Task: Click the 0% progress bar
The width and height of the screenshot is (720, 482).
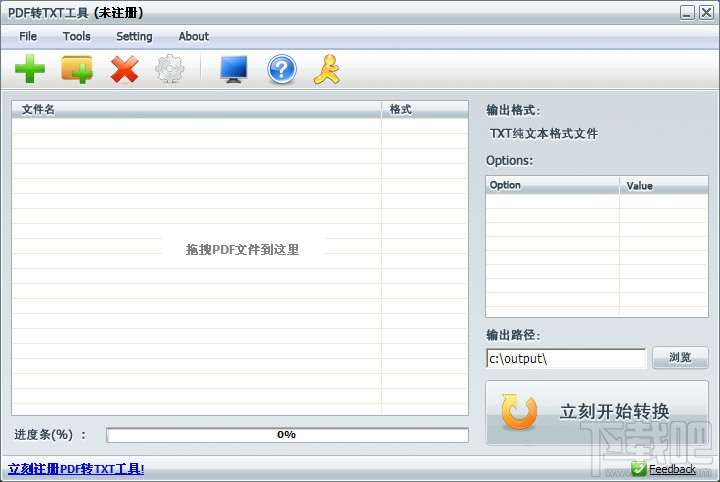Action: [287, 435]
